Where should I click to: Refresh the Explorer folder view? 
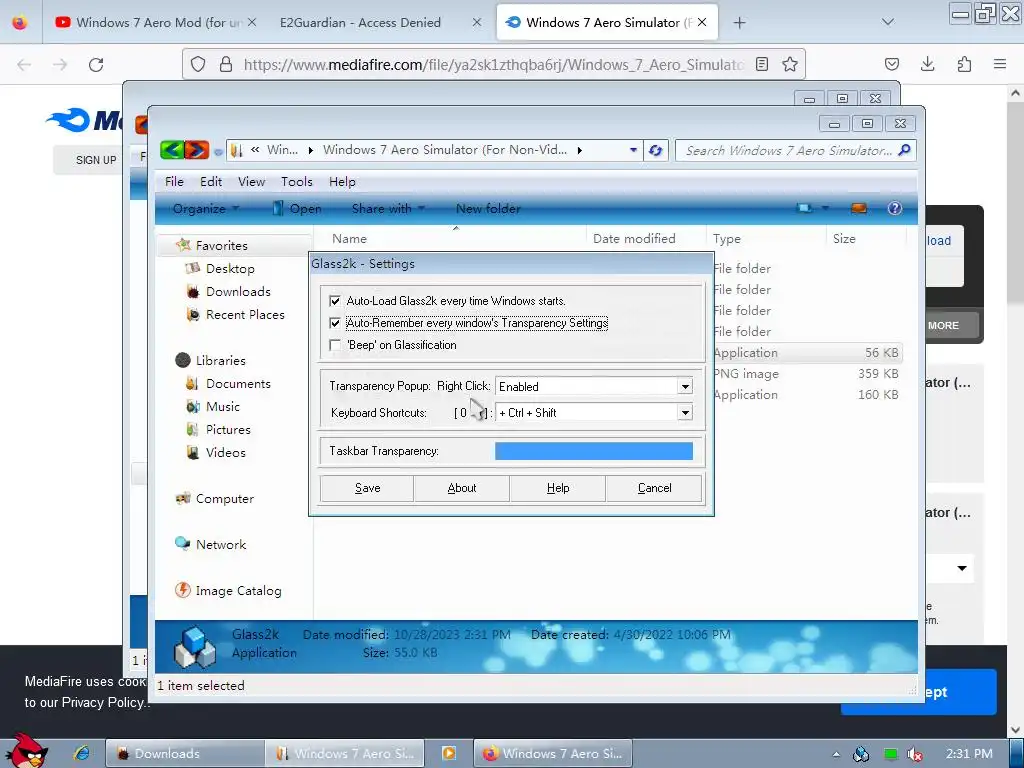coord(655,150)
